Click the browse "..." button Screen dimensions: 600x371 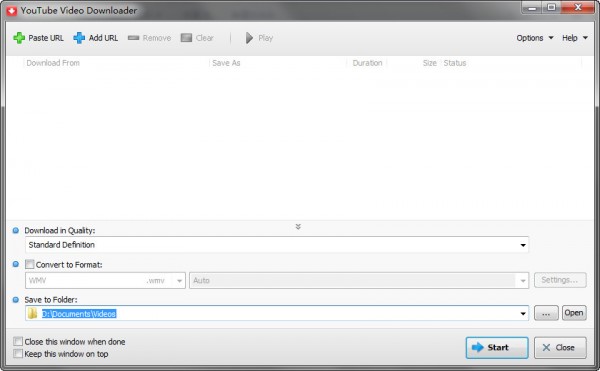pyautogui.click(x=546, y=313)
